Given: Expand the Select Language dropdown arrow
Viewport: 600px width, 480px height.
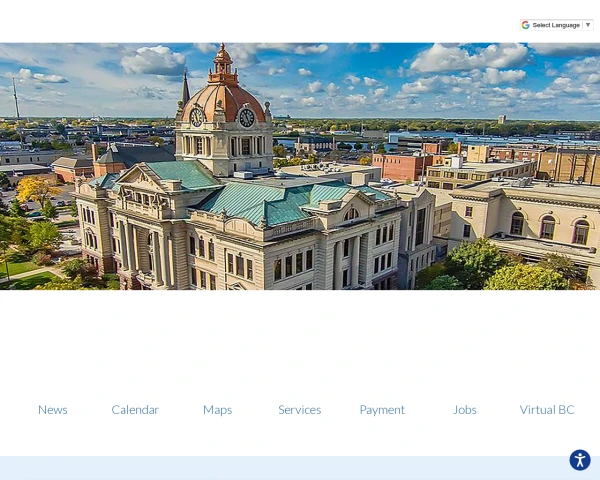Looking at the screenshot, I should click(x=588, y=25).
